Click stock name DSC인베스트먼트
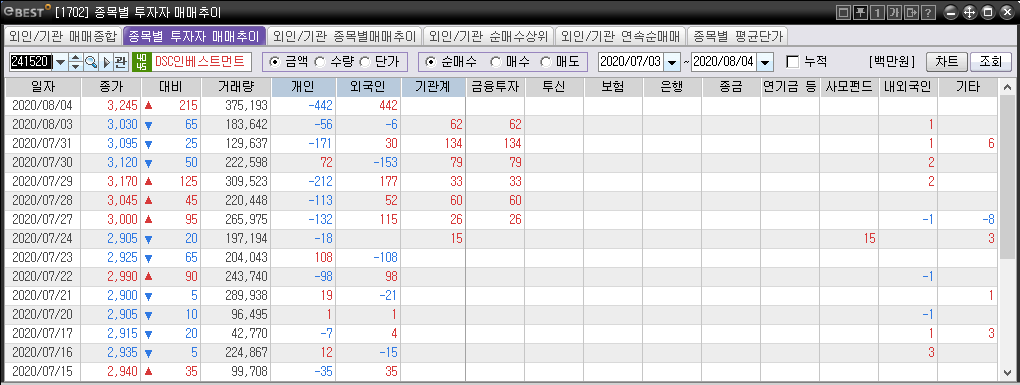The image size is (1020, 385). tap(200, 62)
